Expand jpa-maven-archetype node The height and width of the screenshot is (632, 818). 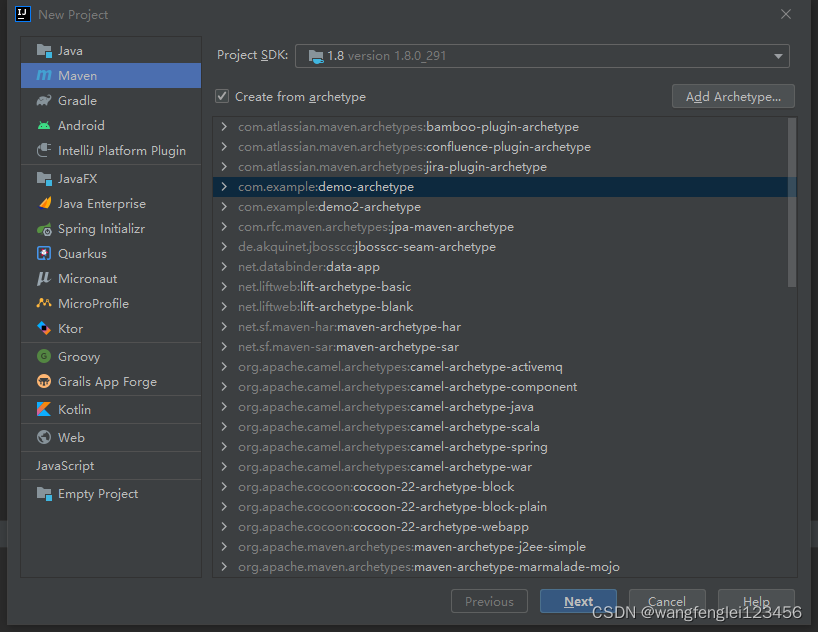click(224, 226)
